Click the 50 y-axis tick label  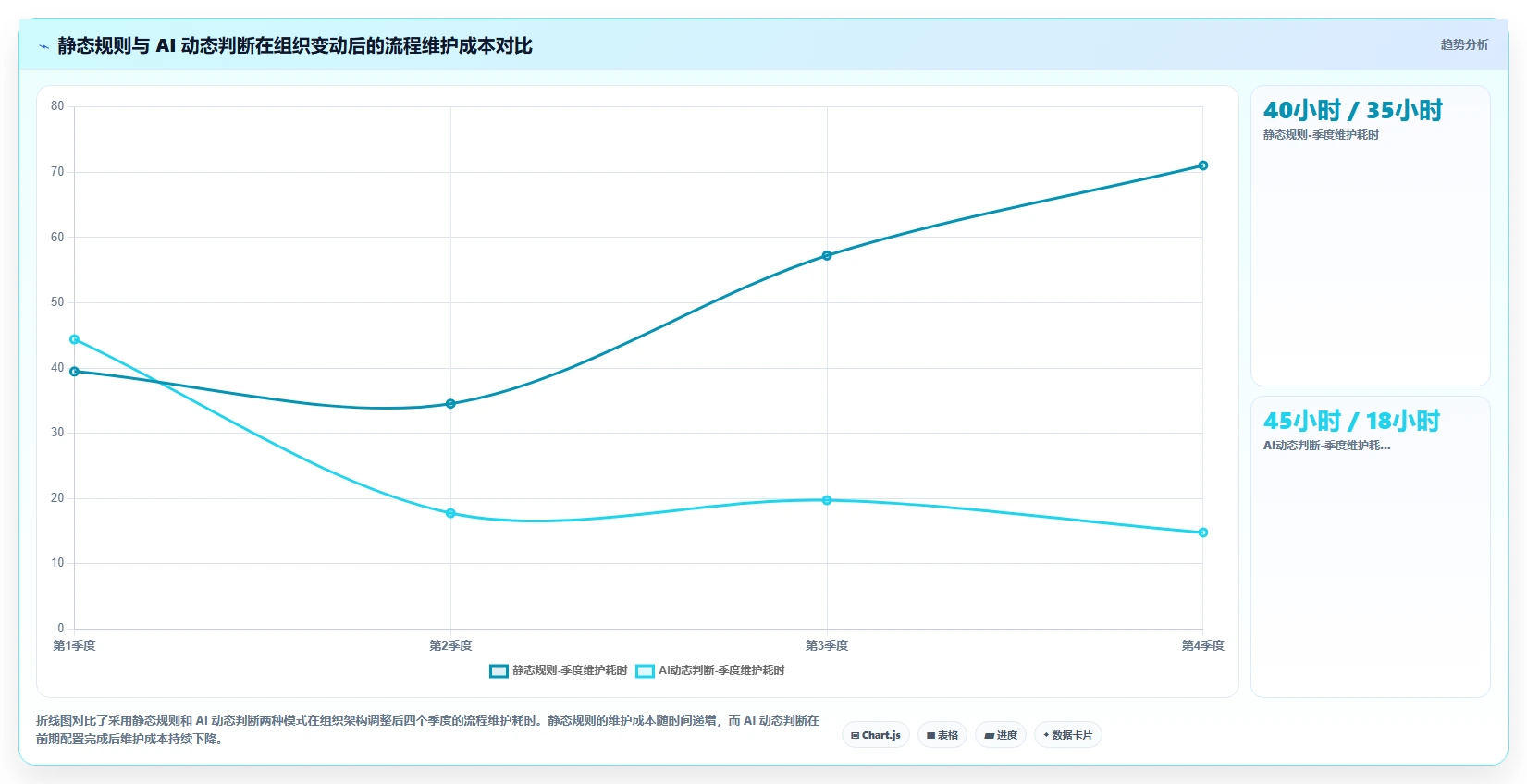coord(57,302)
